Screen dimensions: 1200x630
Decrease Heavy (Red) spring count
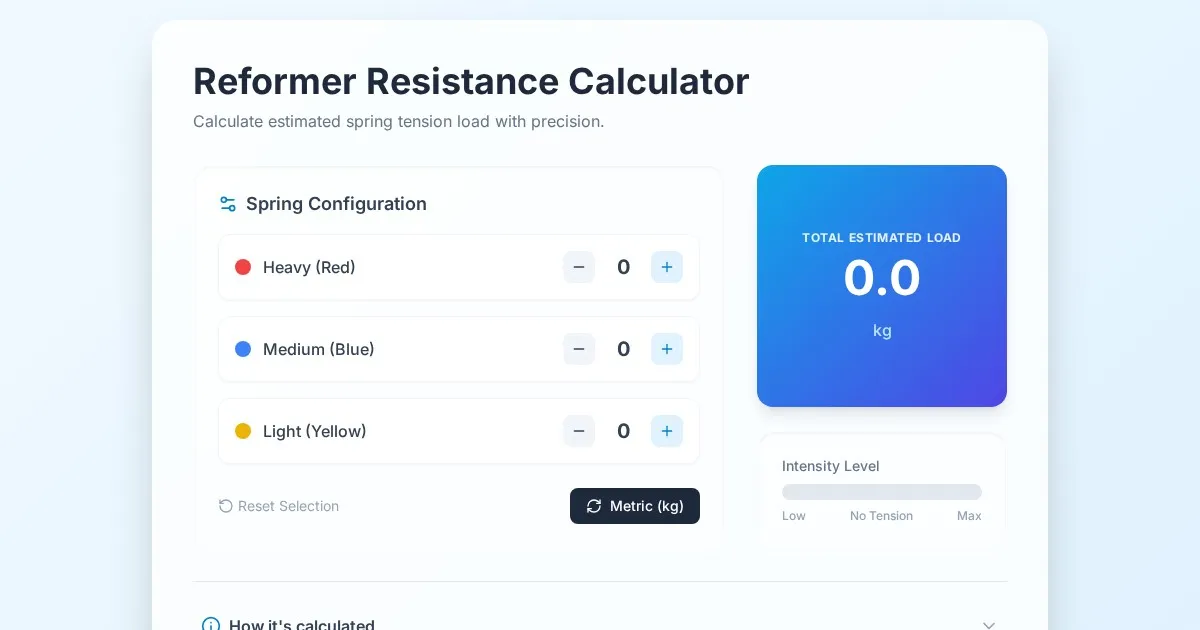point(579,267)
